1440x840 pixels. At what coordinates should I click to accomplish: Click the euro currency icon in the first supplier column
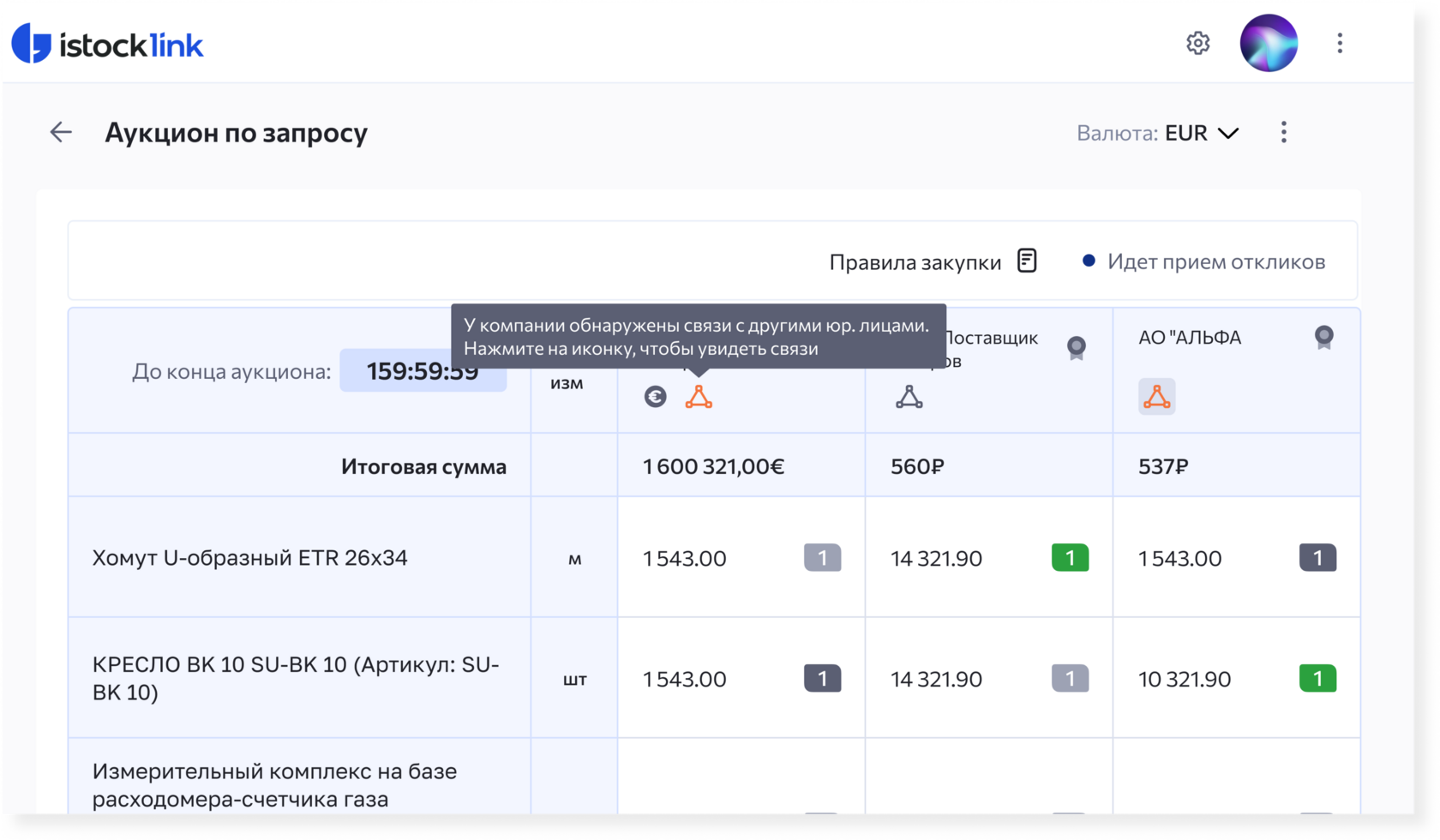[656, 397]
